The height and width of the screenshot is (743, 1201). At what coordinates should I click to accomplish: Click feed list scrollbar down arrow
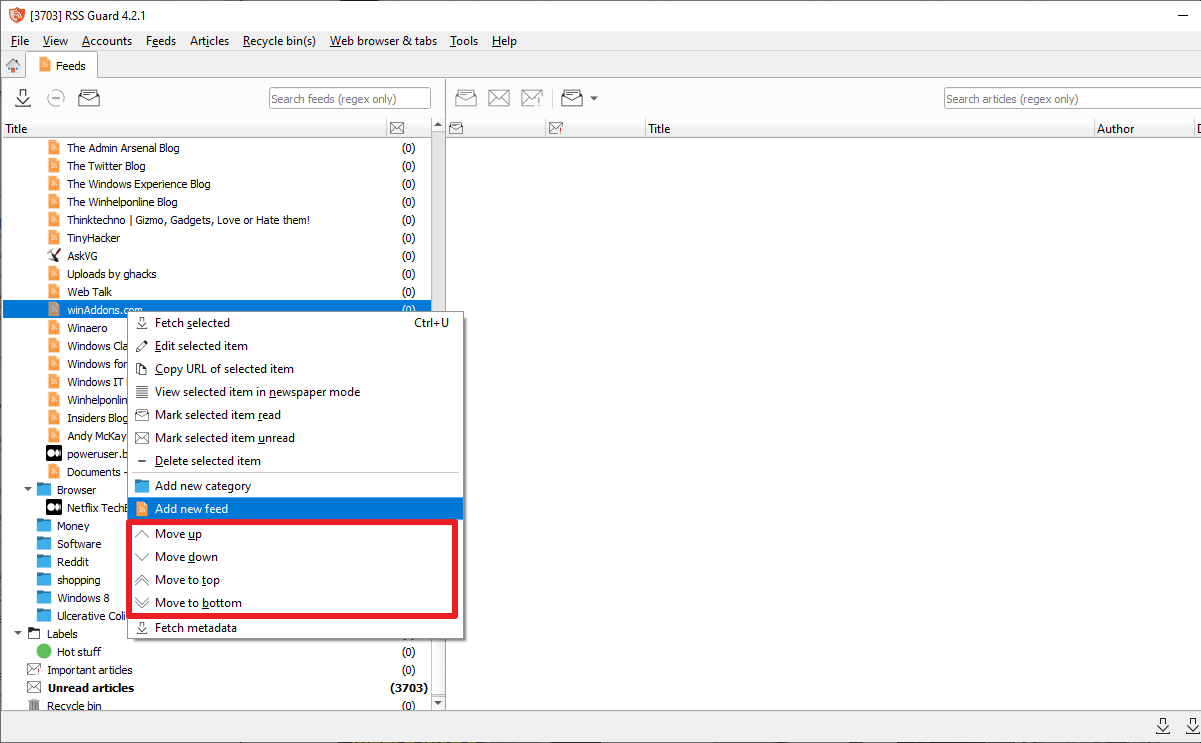(437, 703)
